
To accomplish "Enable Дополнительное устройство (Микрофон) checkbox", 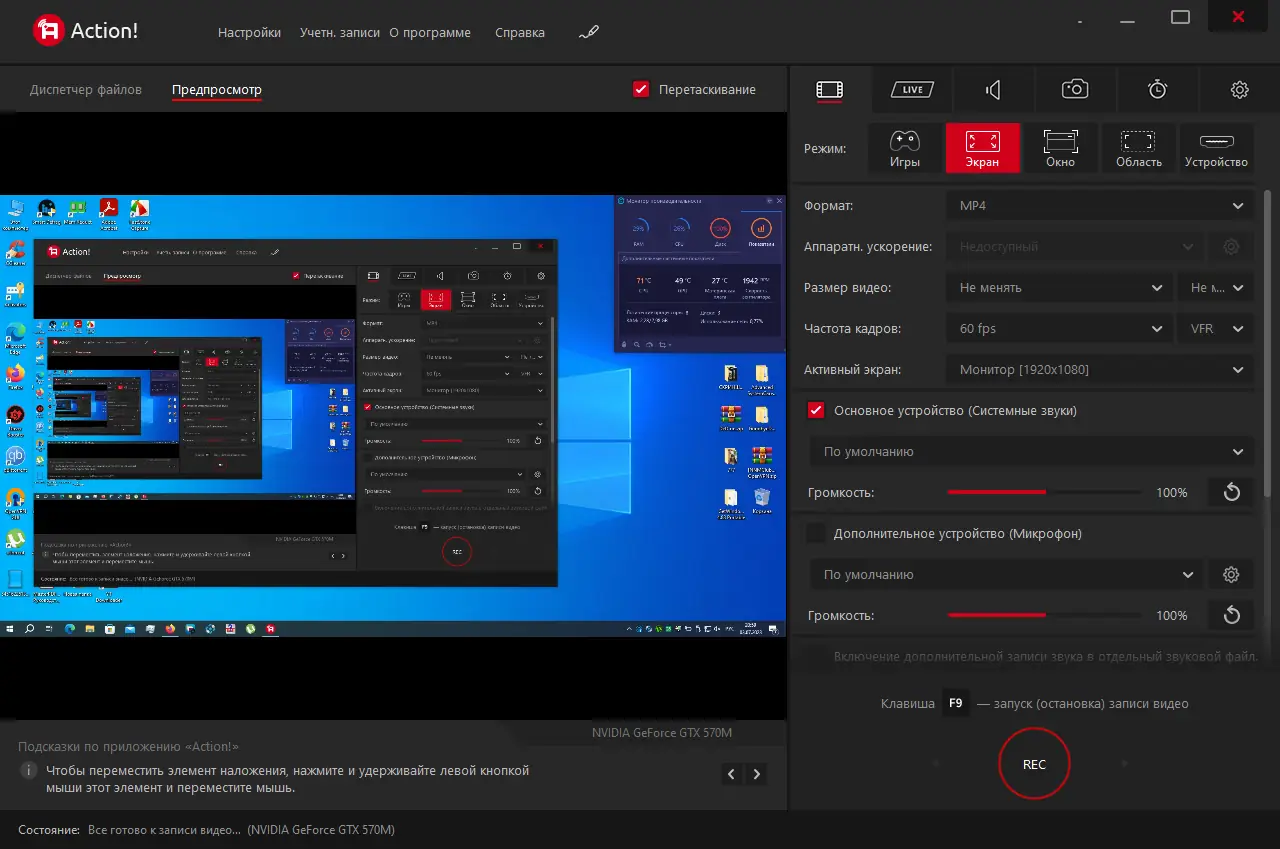I will [x=816, y=534].
